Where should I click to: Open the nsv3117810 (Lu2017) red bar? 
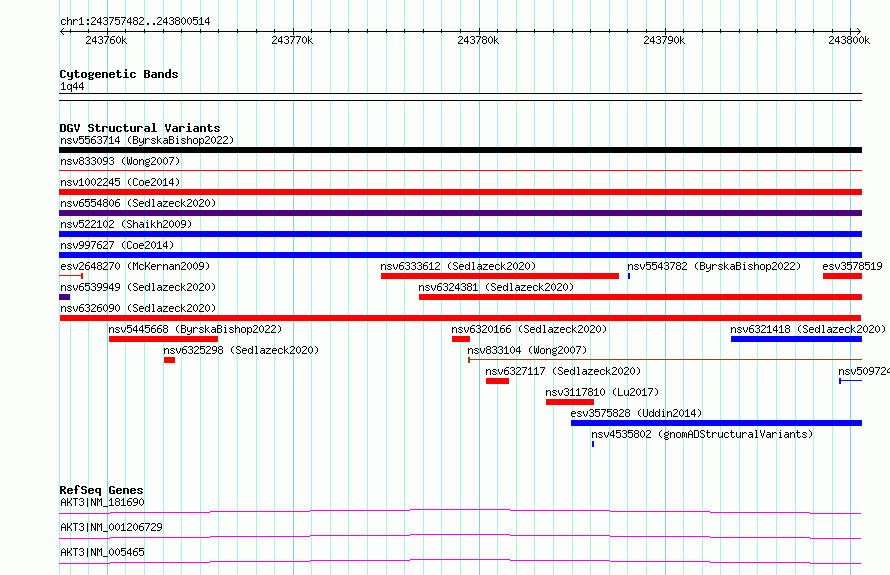click(570, 402)
